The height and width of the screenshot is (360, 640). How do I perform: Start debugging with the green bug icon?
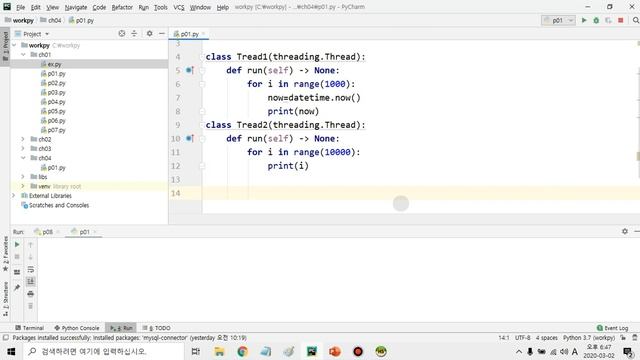596,20
